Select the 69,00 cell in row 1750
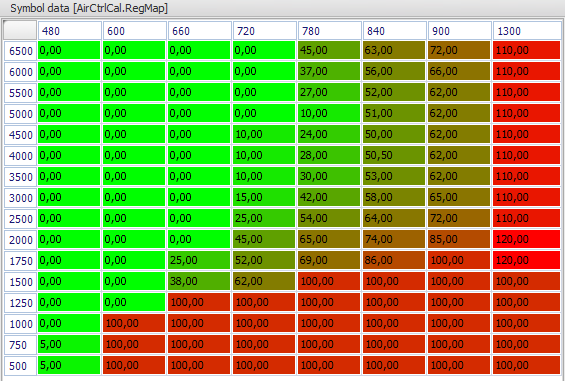This screenshot has width=565, height=381. pyautogui.click(x=329, y=260)
